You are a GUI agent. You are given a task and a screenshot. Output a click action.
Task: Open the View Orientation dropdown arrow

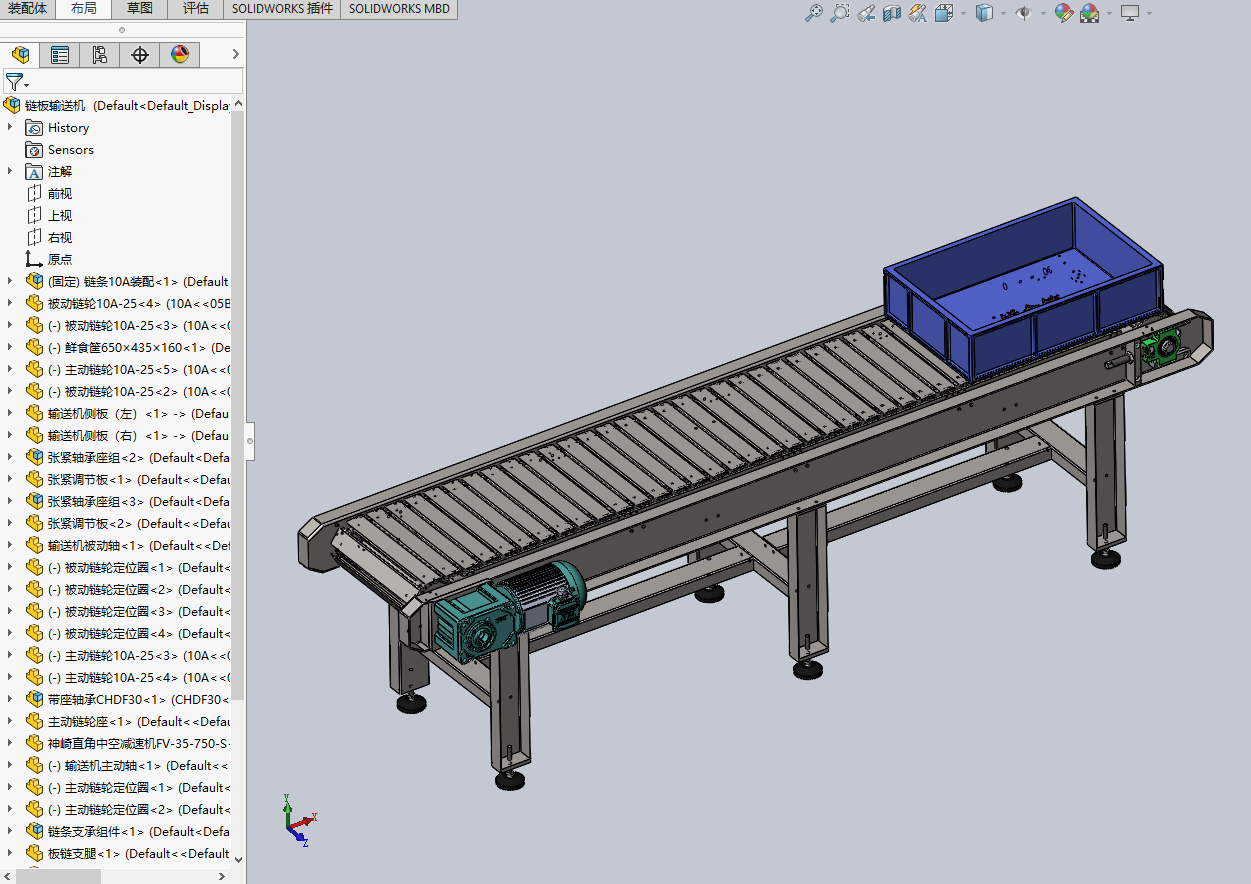(963, 13)
